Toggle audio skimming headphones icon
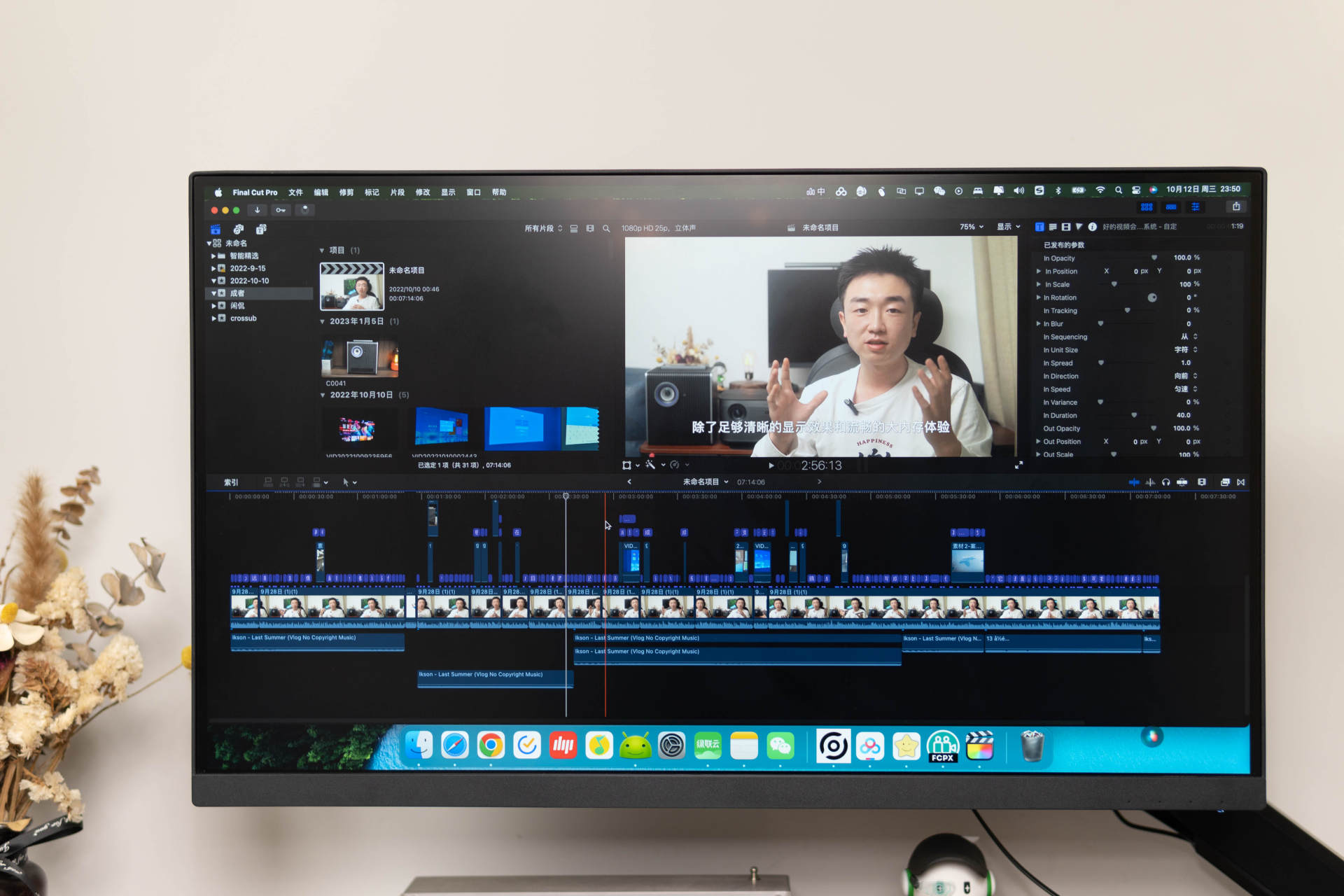This screenshot has width=1344, height=896. tap(1165, 482)
